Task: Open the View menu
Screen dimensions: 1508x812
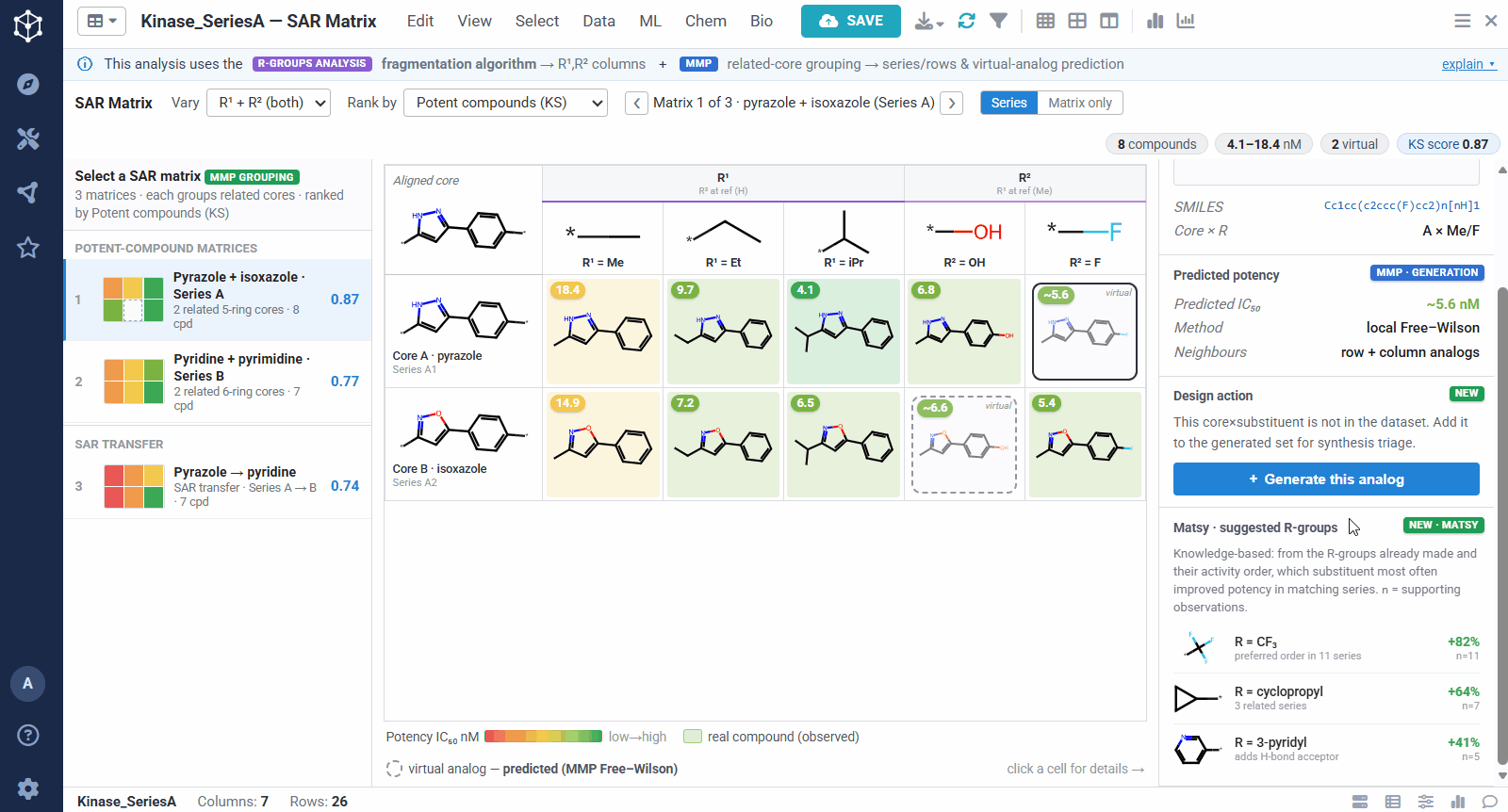Action: point(474,21)
